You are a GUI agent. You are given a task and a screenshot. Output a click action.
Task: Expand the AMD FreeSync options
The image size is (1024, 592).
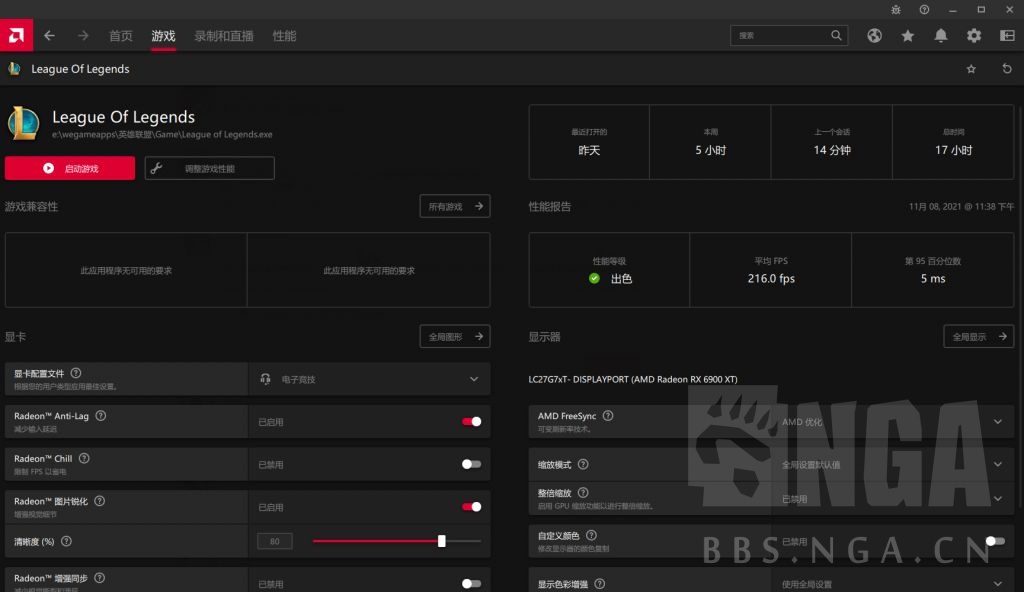pyautogui.click(x=997, y=421)
